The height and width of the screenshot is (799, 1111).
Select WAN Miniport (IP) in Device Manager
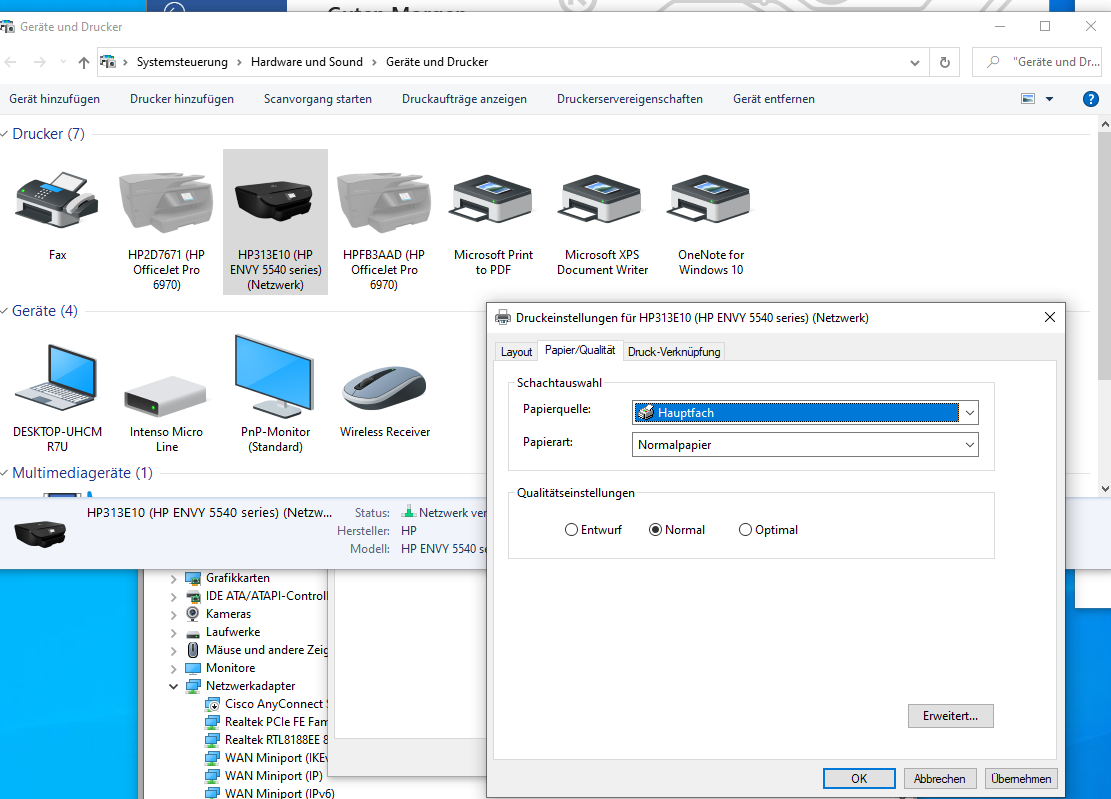264,776
